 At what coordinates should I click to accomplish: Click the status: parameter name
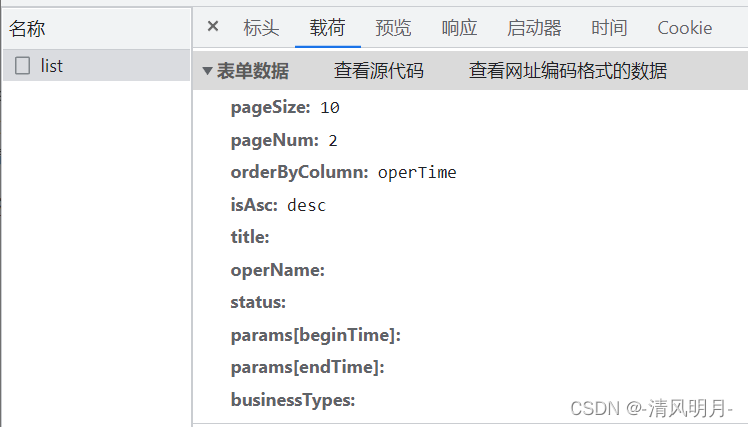tap(258, 302)
